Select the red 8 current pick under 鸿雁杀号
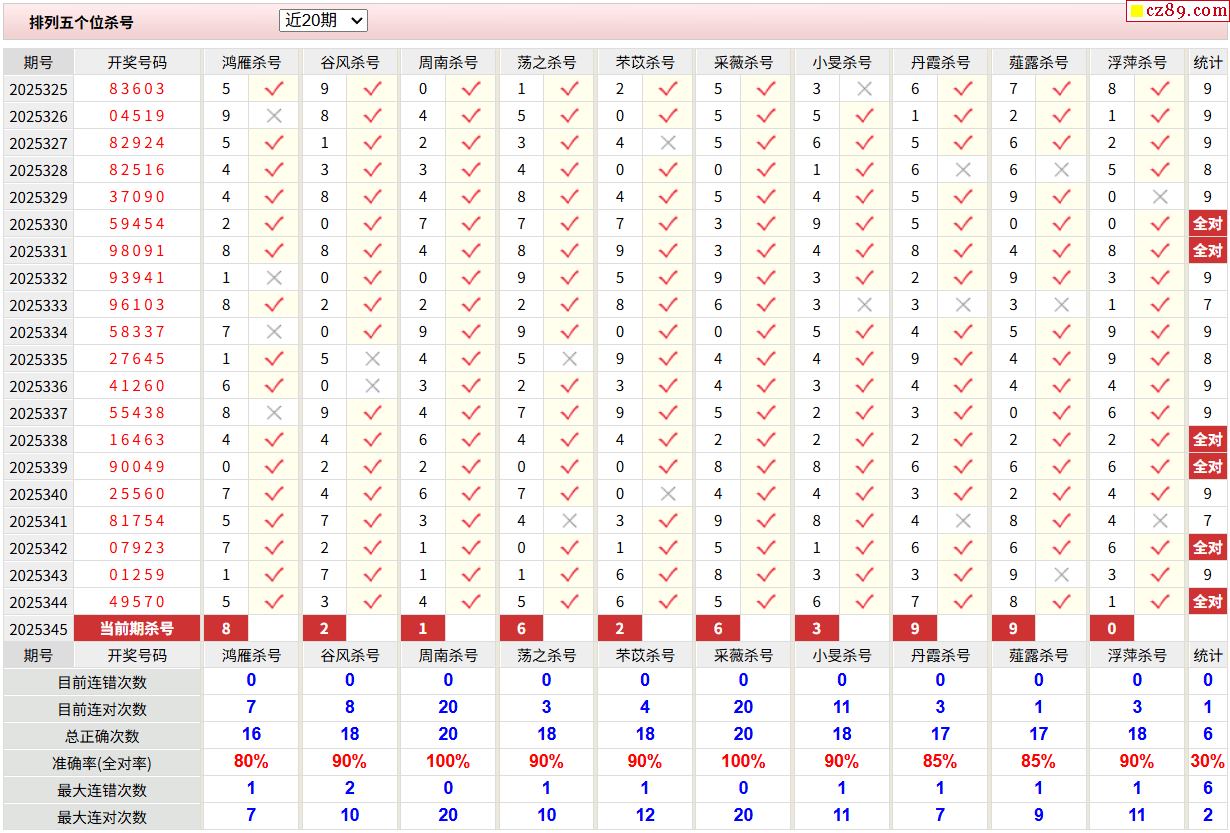The image size is (1230, 833). [226, 629]
